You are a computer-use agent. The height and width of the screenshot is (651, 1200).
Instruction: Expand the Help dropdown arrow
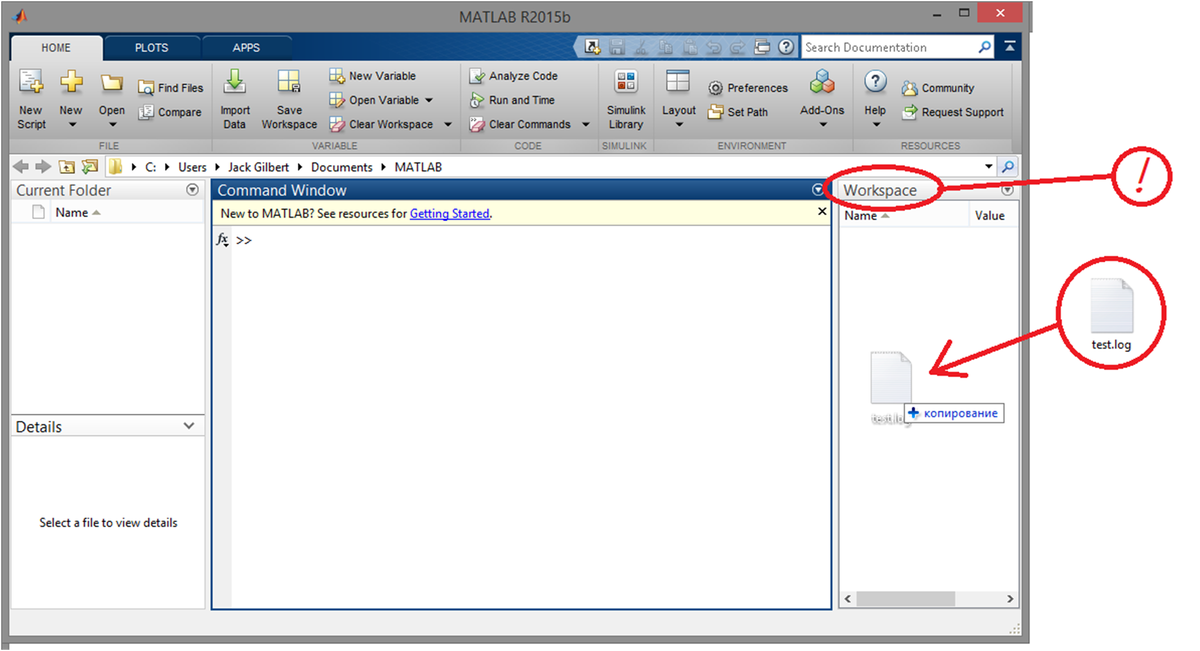coord(876,125)
